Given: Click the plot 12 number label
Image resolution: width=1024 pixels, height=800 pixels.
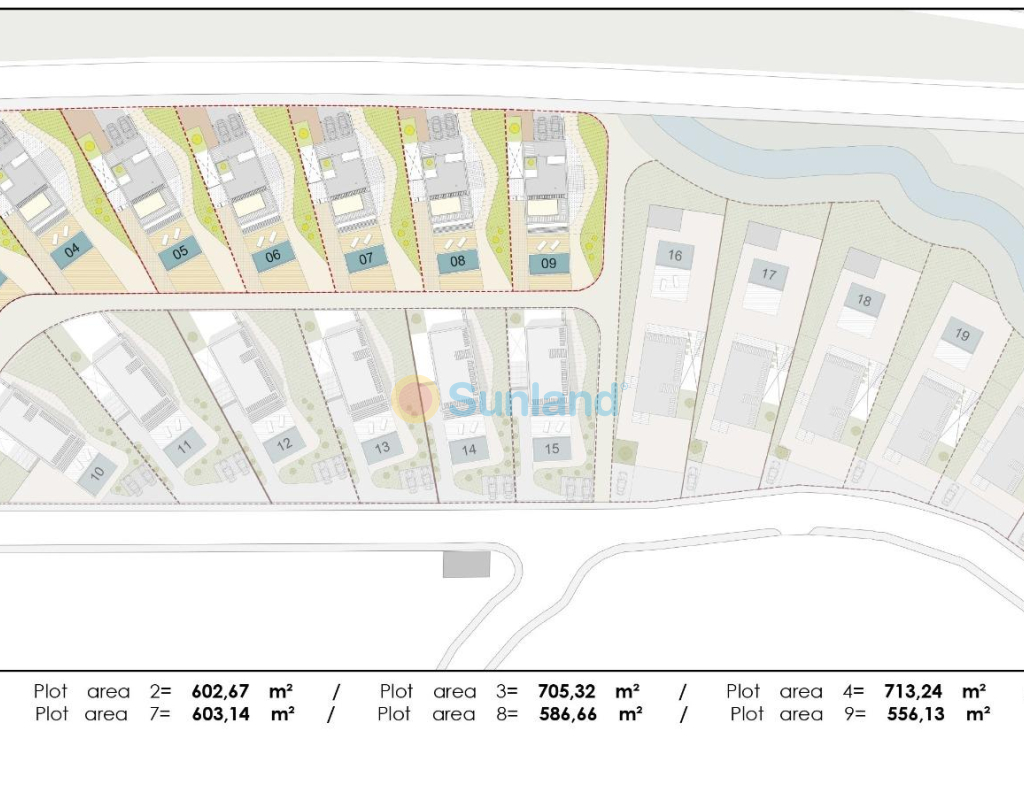Looking at the screenshot, I should (x=285, y=443).
